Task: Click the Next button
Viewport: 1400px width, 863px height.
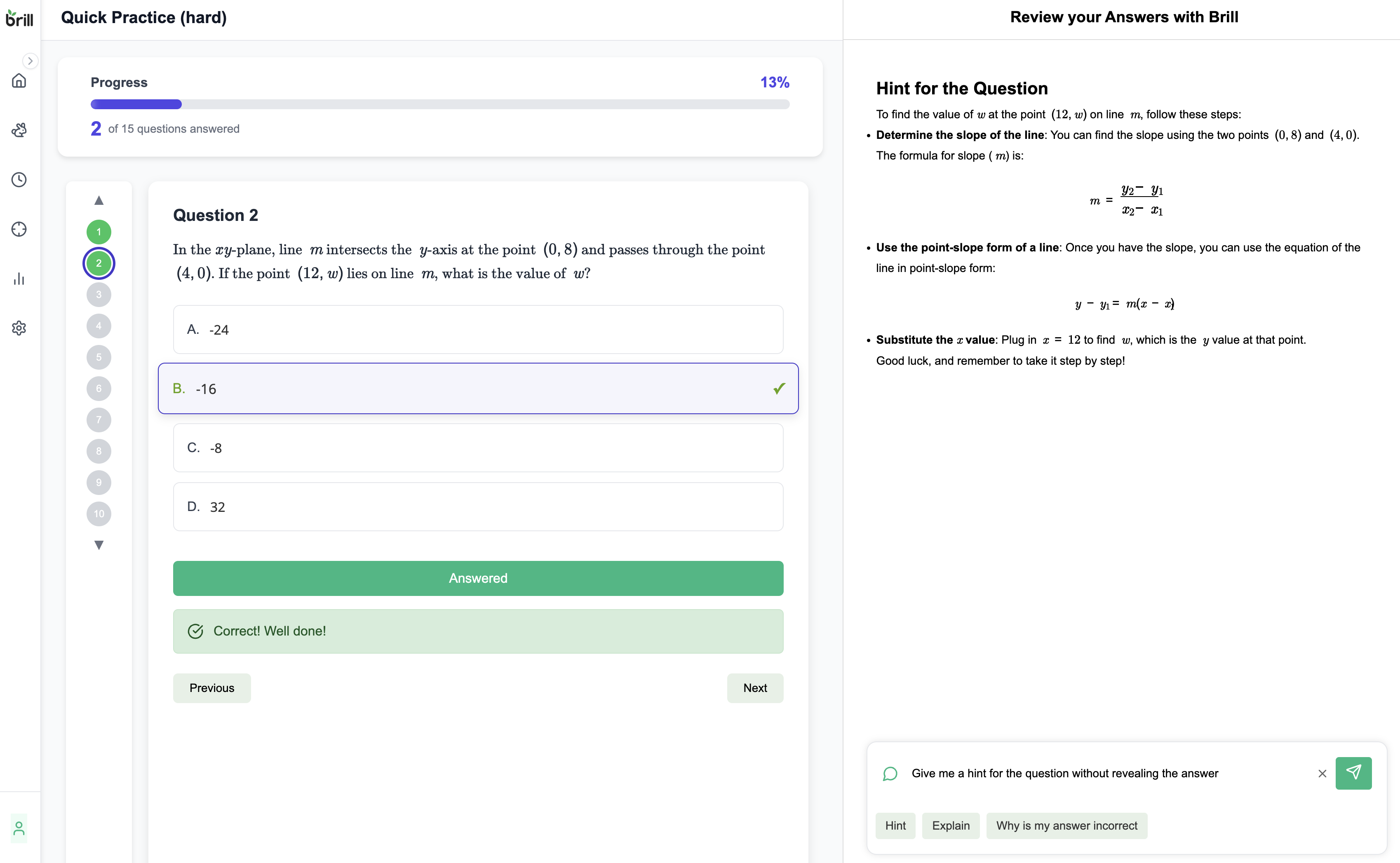Action: 754,688
